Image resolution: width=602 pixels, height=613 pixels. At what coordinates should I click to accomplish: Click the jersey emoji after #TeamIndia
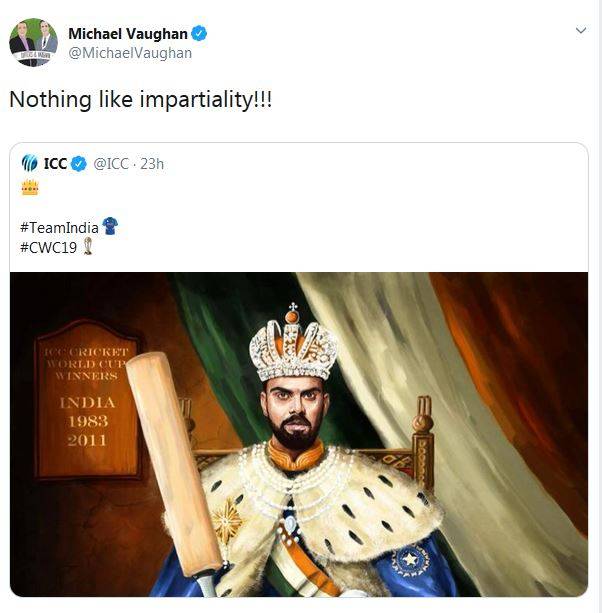110,226
